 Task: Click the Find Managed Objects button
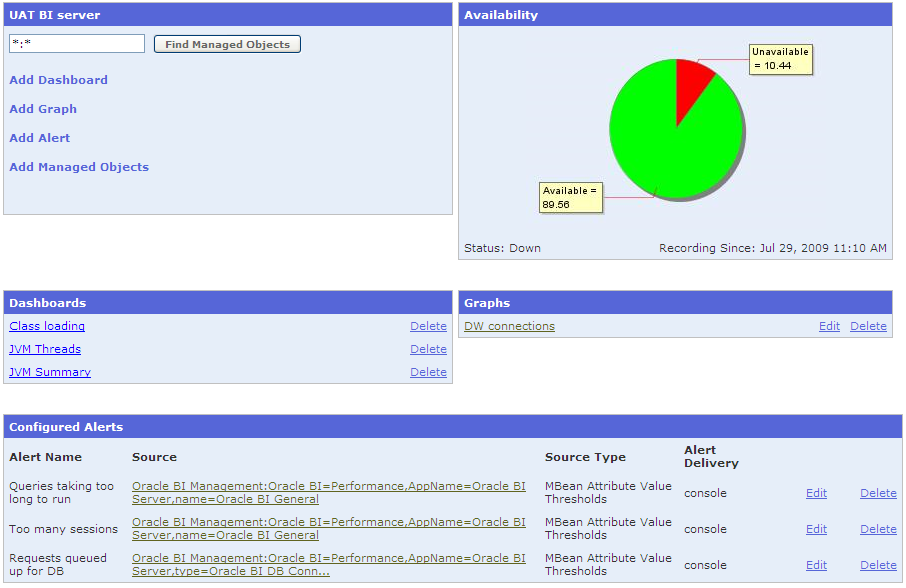click(227, 43)
